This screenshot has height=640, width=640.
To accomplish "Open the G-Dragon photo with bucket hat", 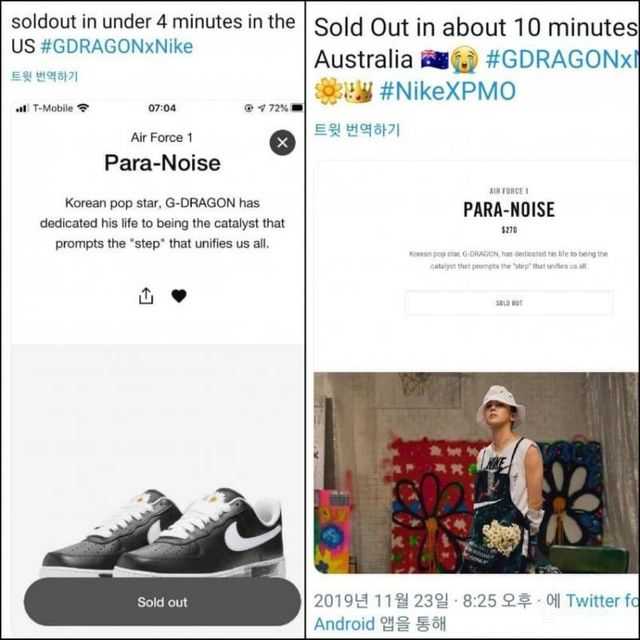I will click(x=476, y=473).
